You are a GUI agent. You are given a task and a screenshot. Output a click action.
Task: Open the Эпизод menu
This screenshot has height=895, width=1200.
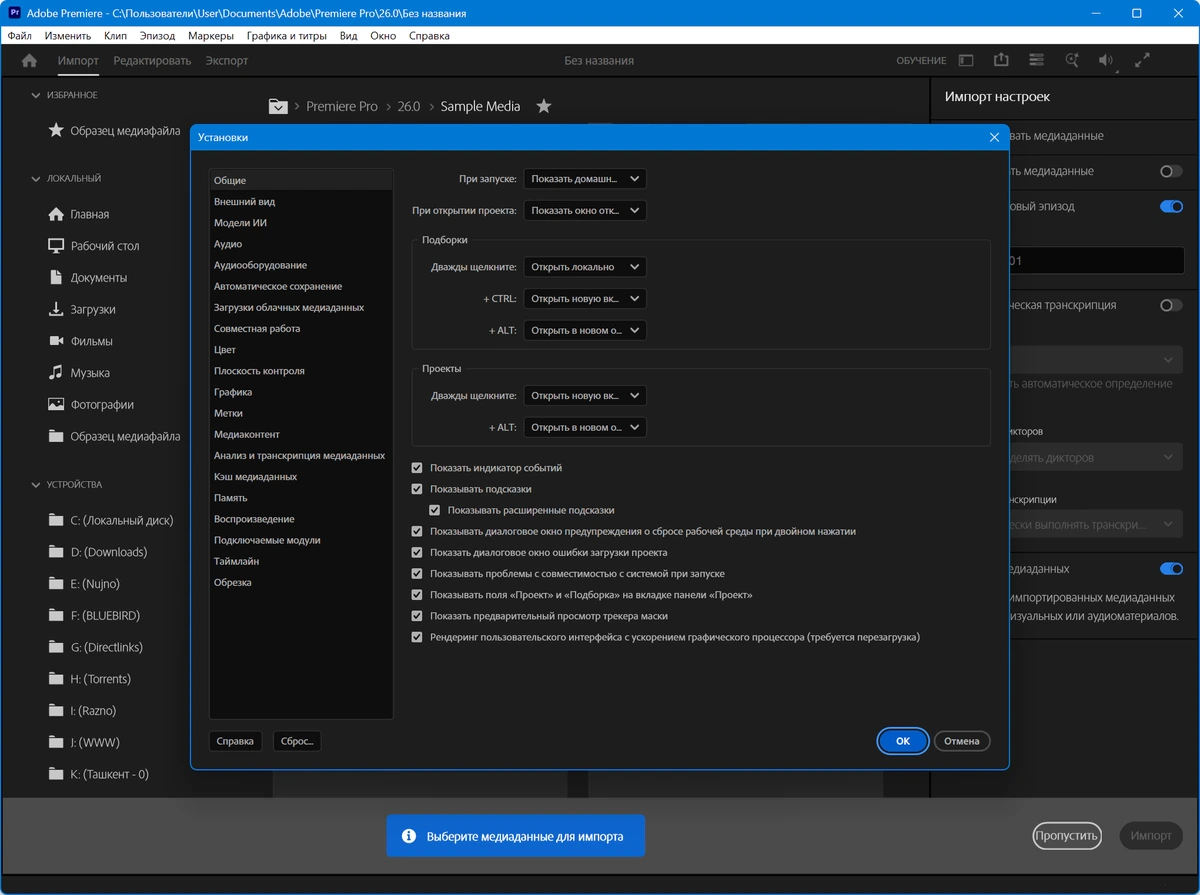[x=157, y=36]
